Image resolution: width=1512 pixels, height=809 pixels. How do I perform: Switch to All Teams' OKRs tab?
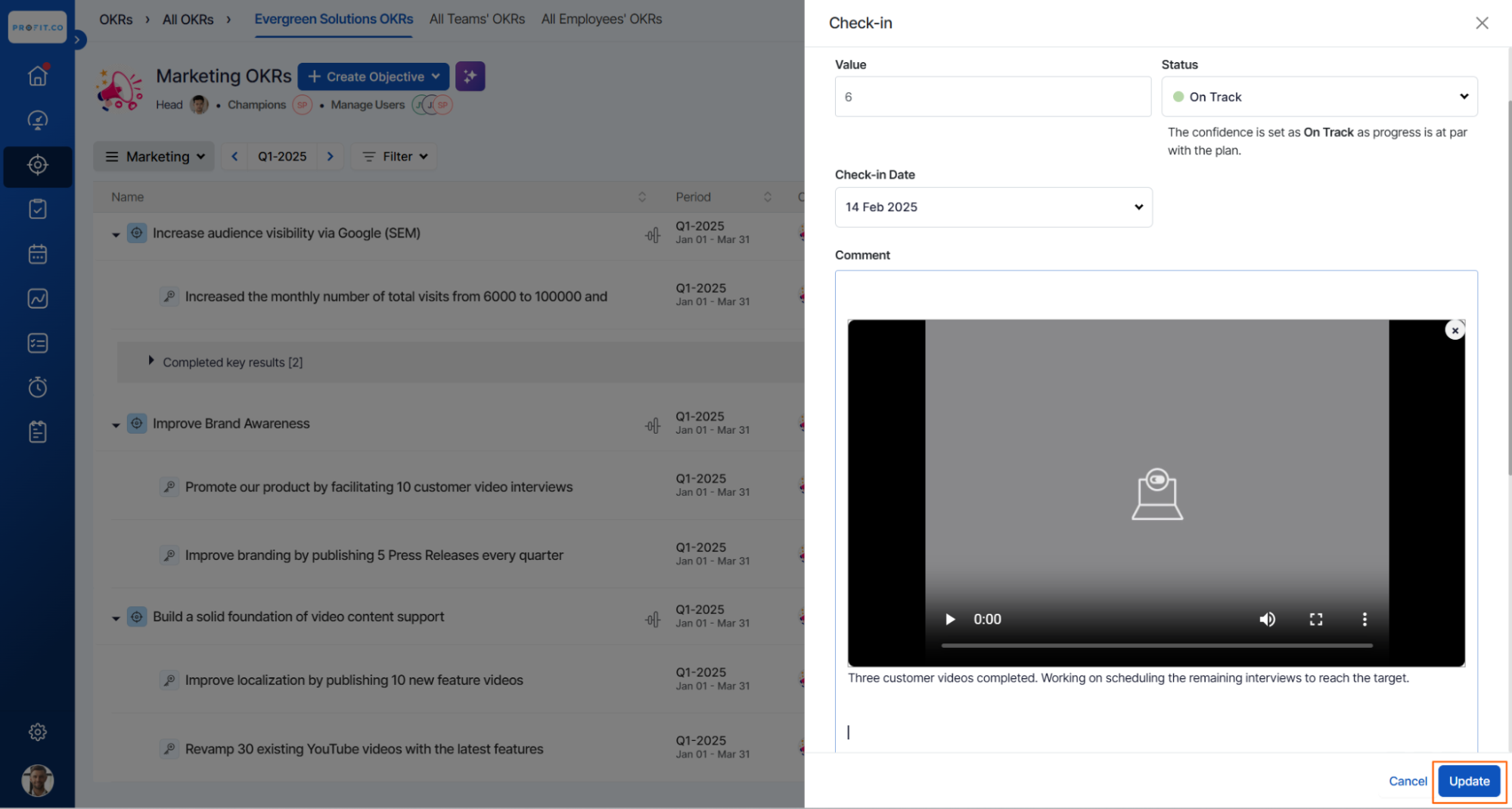click(477, 19)
